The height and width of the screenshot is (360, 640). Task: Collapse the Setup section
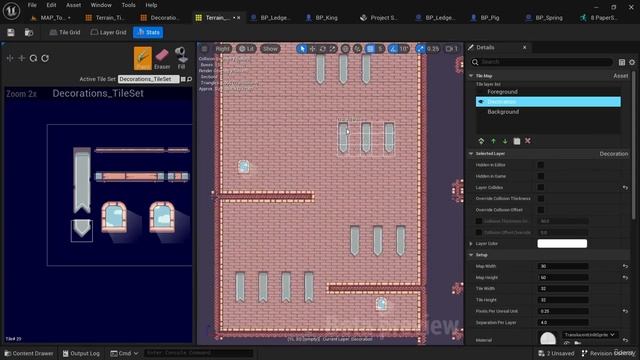[x=471, y=255]
